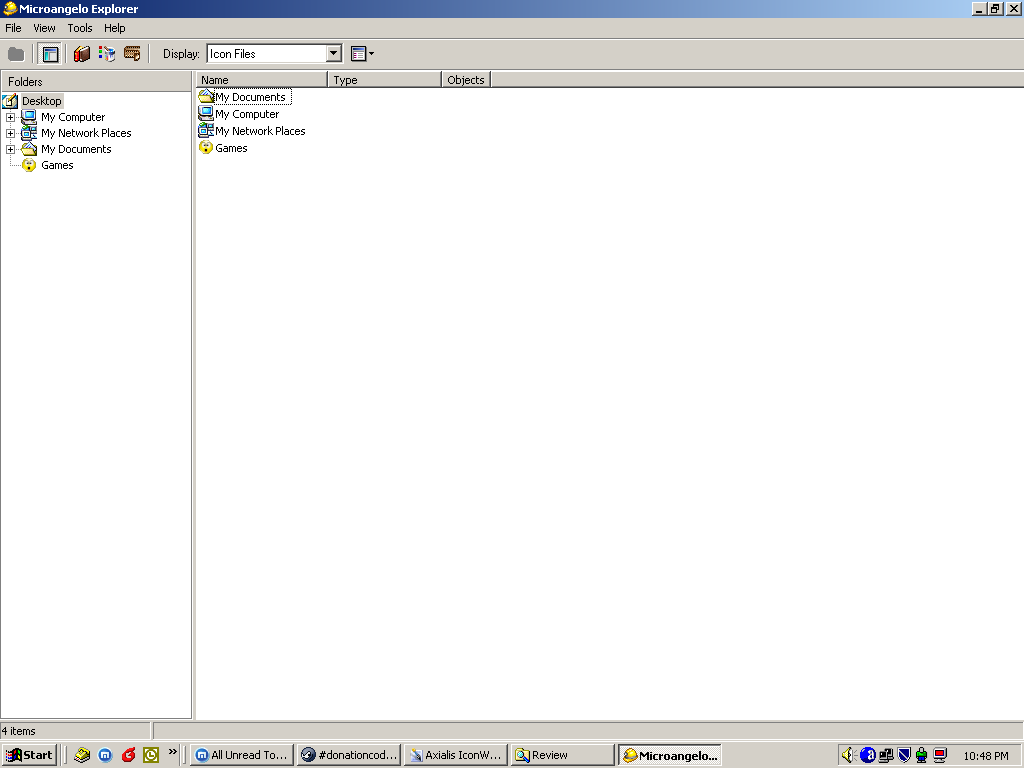Open the Librarian books toolbar icon

[x=82, y=54]
